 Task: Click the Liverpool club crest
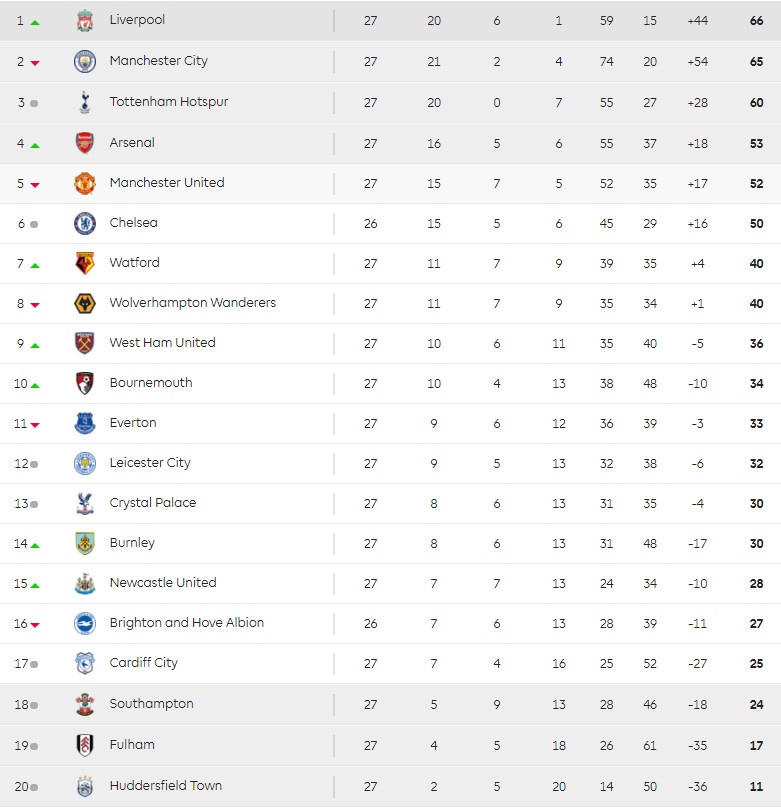[85, 21]
